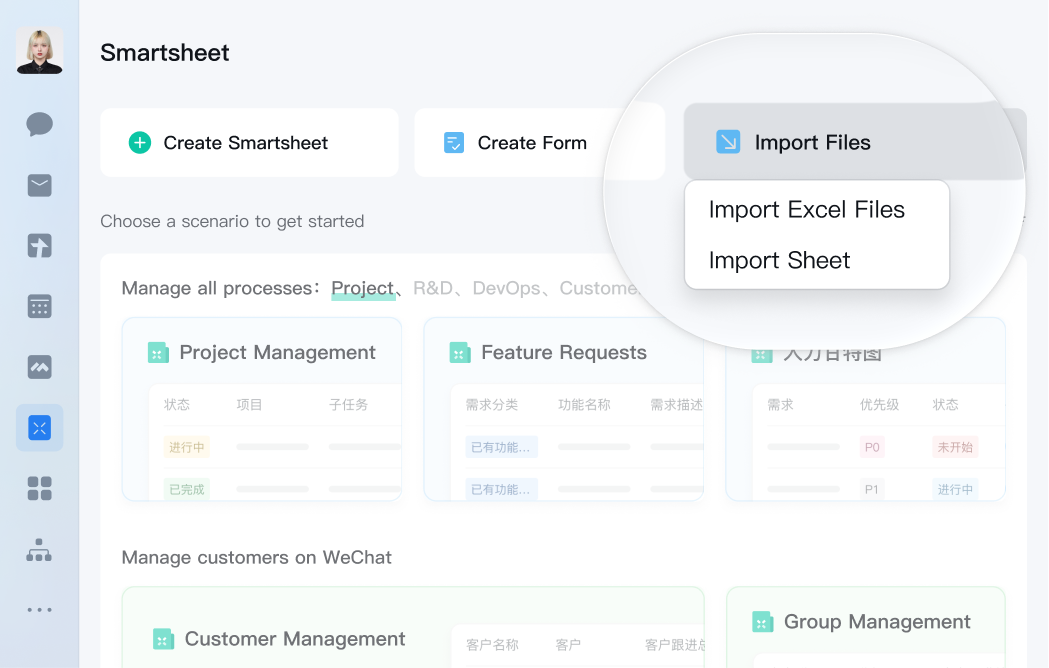Expand the more options ellipsis in sidebar
The width and height of the screenshot is (1049, 668).
coord(39,609)
